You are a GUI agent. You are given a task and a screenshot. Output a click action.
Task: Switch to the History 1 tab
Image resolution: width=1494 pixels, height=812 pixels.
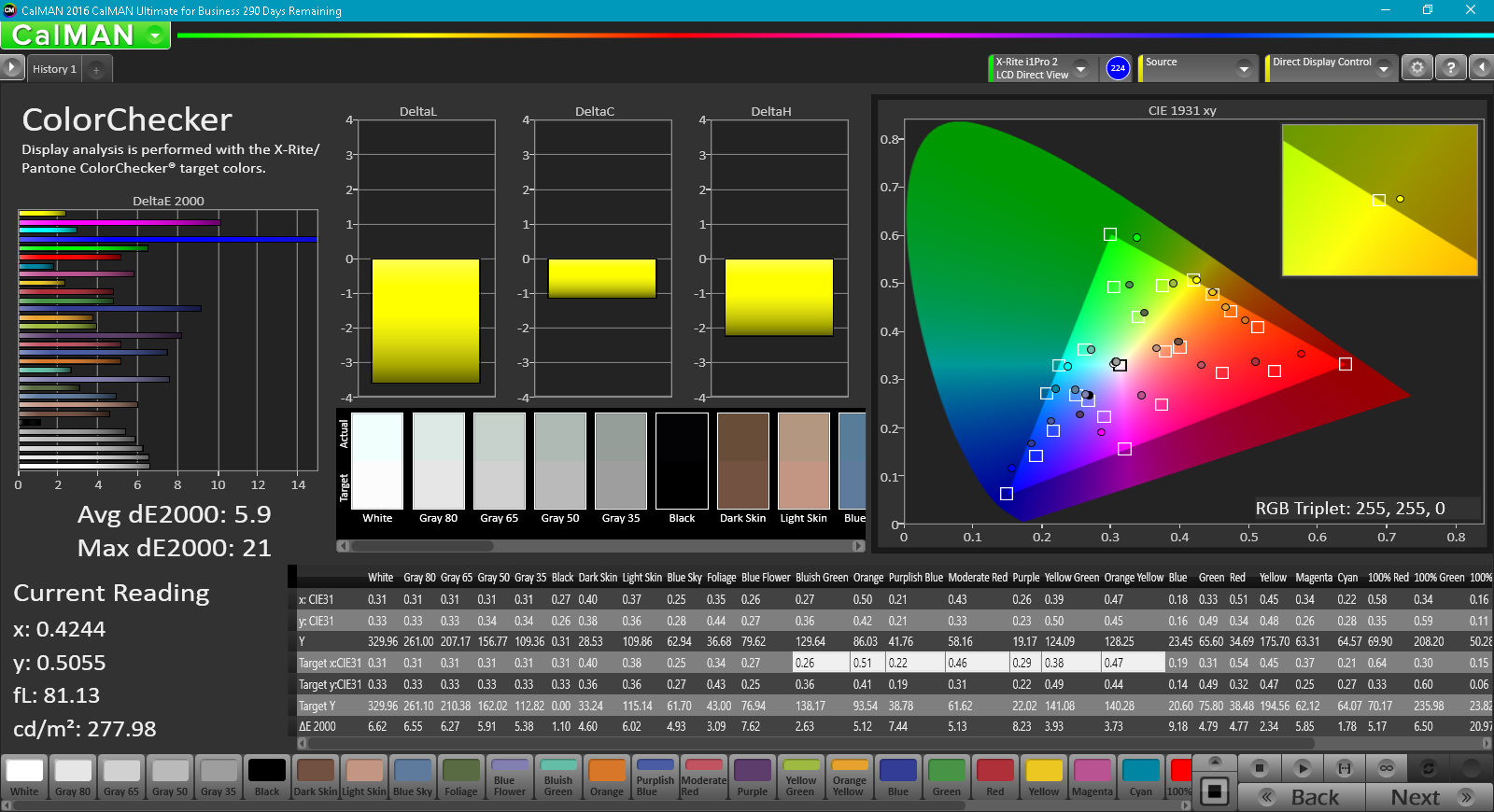point(54,69)
